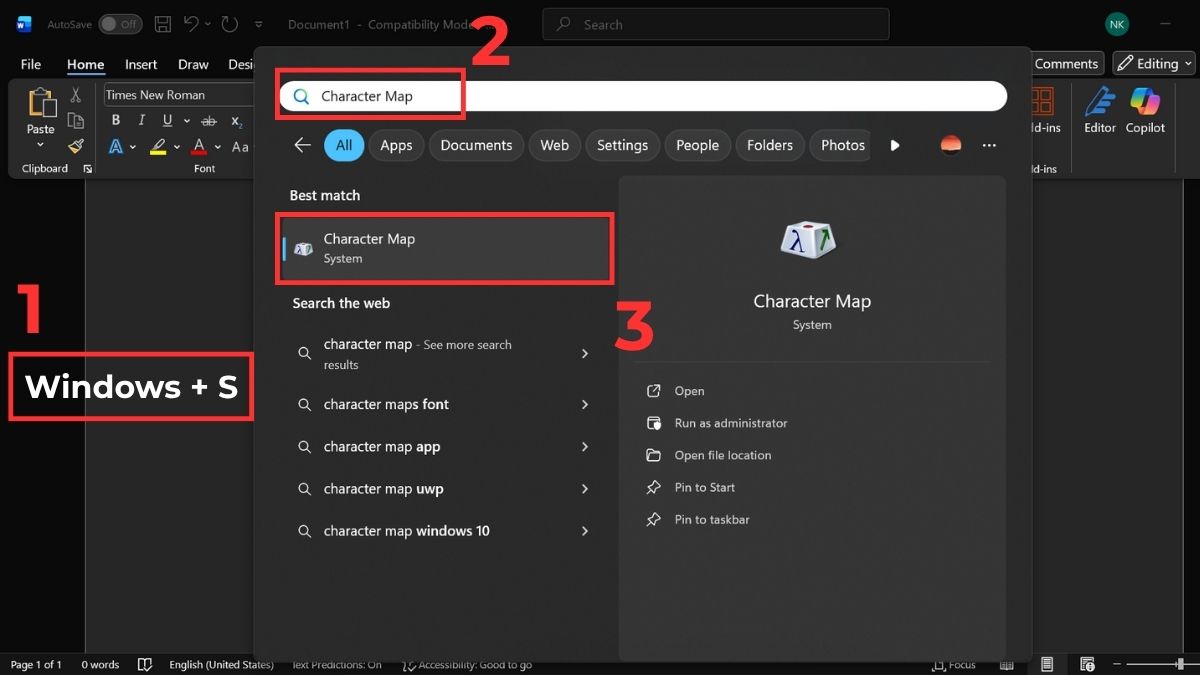
Task: Toggle Italic formatting
Action: click(x=141, y=121)
